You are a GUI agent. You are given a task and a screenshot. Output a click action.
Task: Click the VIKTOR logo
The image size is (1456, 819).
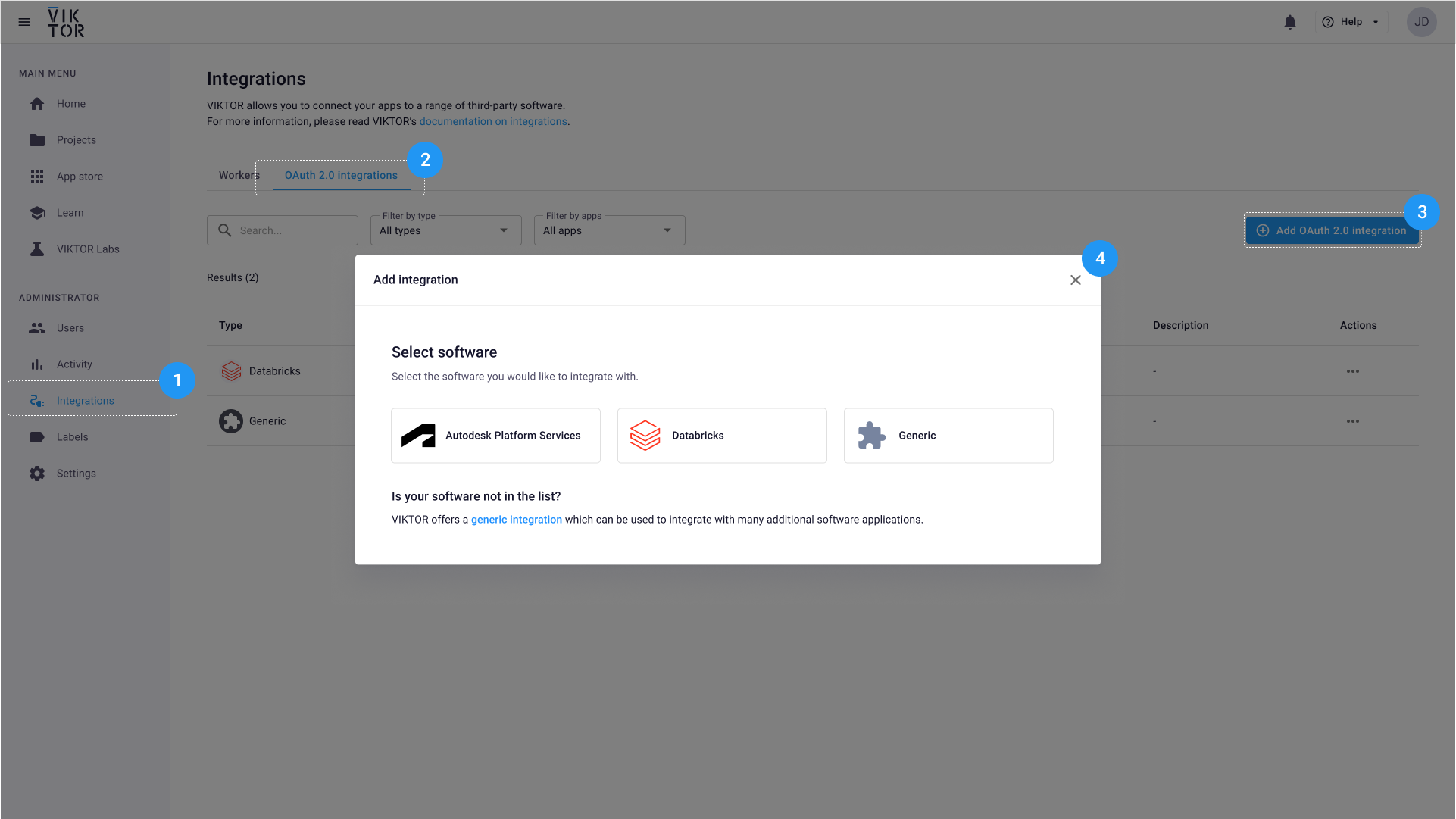click(66, 23)
